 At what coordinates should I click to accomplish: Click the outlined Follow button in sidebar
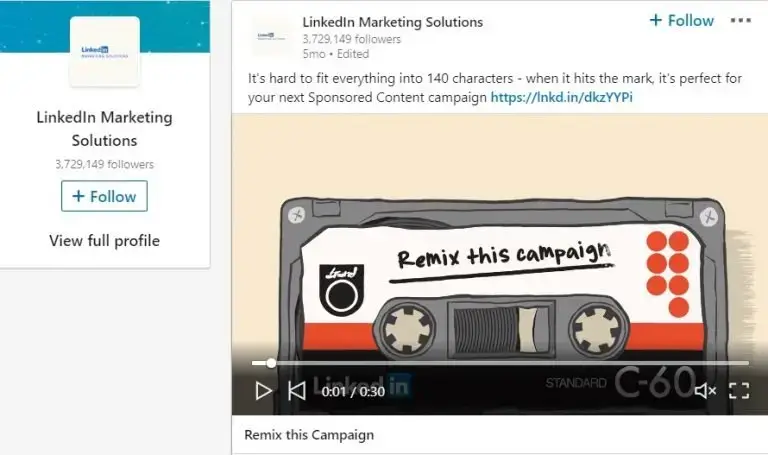point(104,196)
